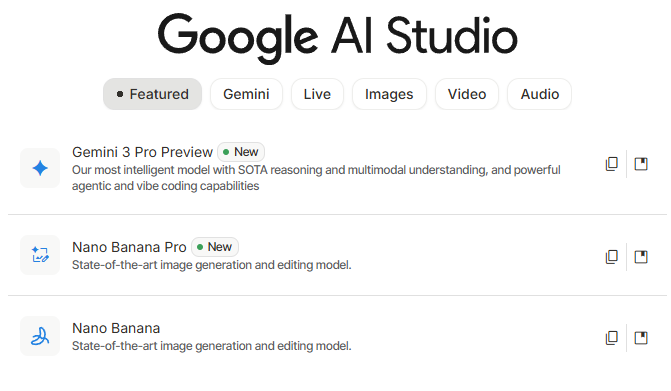Switch to the Gemini tab

click(x=246, y=94)
